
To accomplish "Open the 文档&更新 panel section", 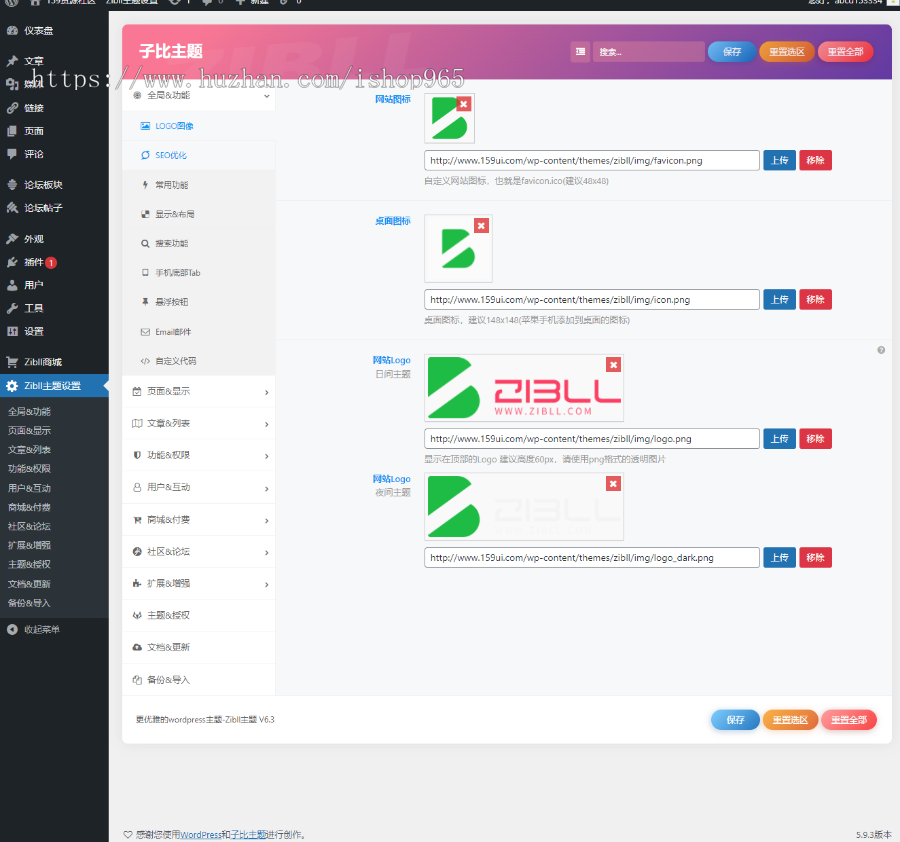I will tap(199, 647).
